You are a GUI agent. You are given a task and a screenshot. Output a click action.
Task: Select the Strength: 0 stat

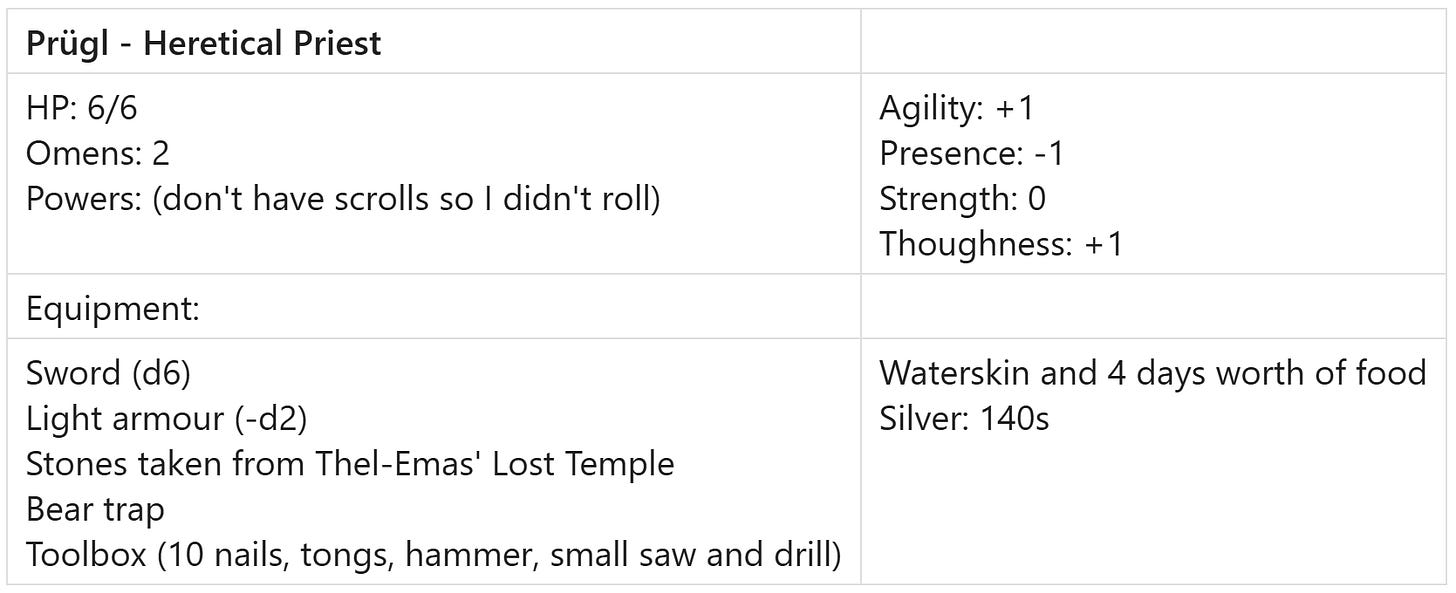click(x=962, y=199)
